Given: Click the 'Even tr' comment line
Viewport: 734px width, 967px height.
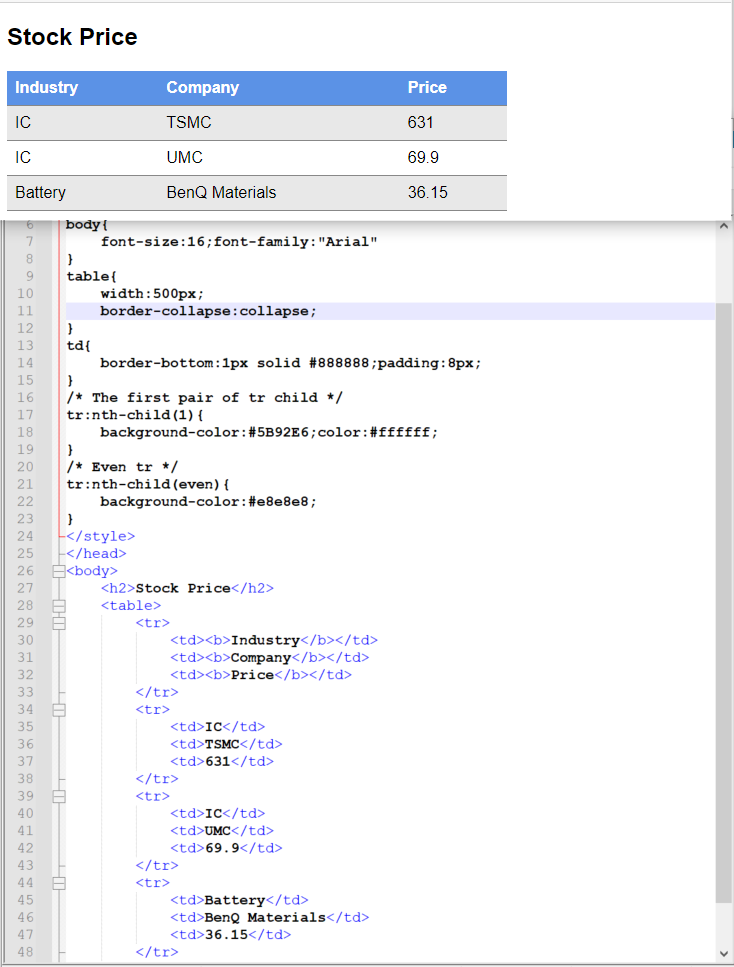Looking at the screenshot, I should pos(122,467).
